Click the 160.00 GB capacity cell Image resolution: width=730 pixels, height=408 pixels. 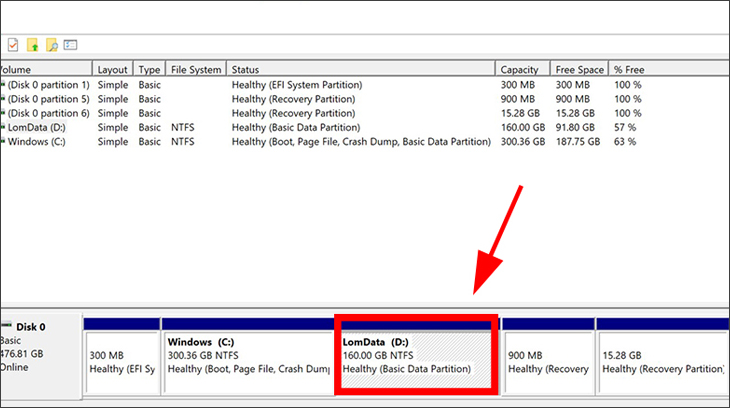[523, 127]
